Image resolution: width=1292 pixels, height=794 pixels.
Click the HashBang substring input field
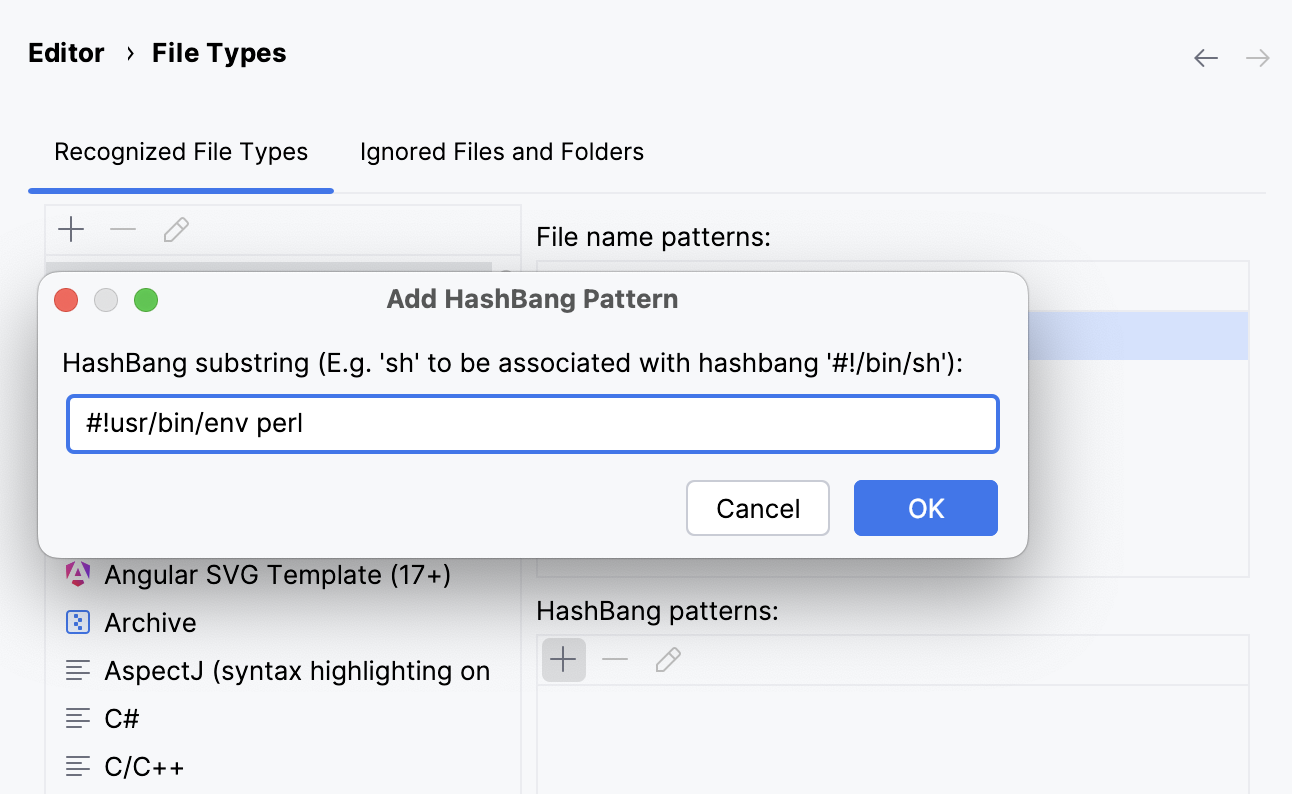(532, 423)
